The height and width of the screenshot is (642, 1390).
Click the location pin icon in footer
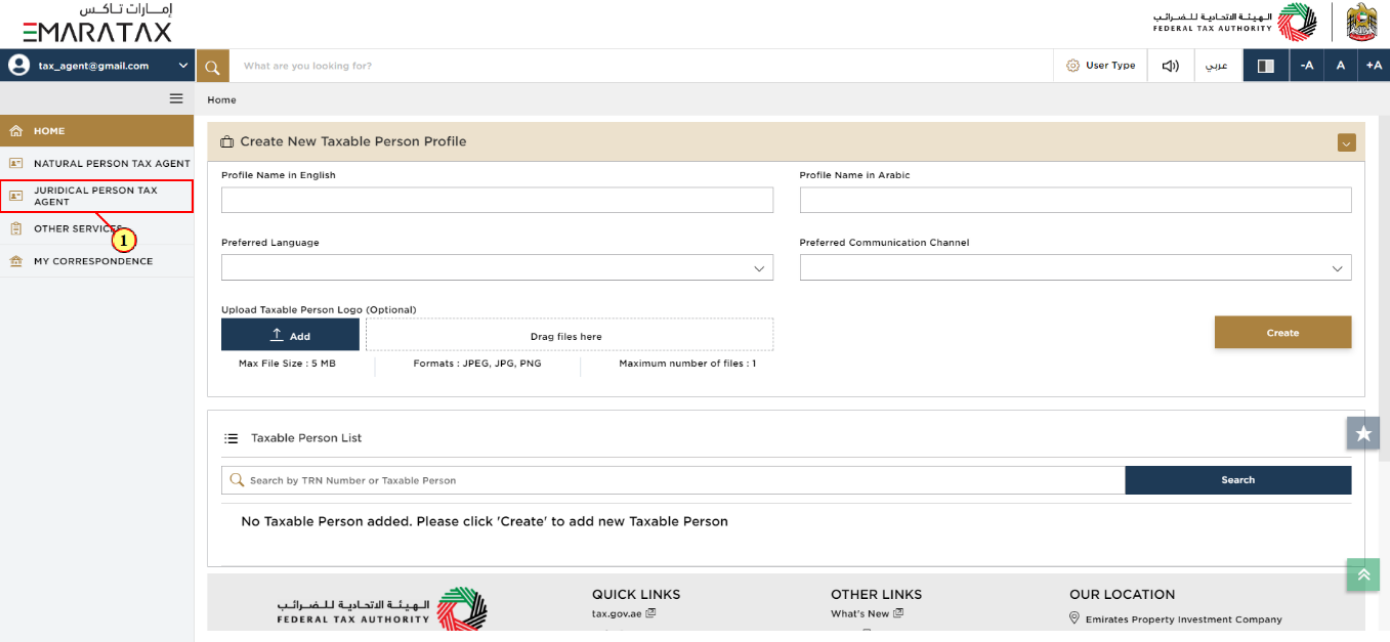(1075, 619)
